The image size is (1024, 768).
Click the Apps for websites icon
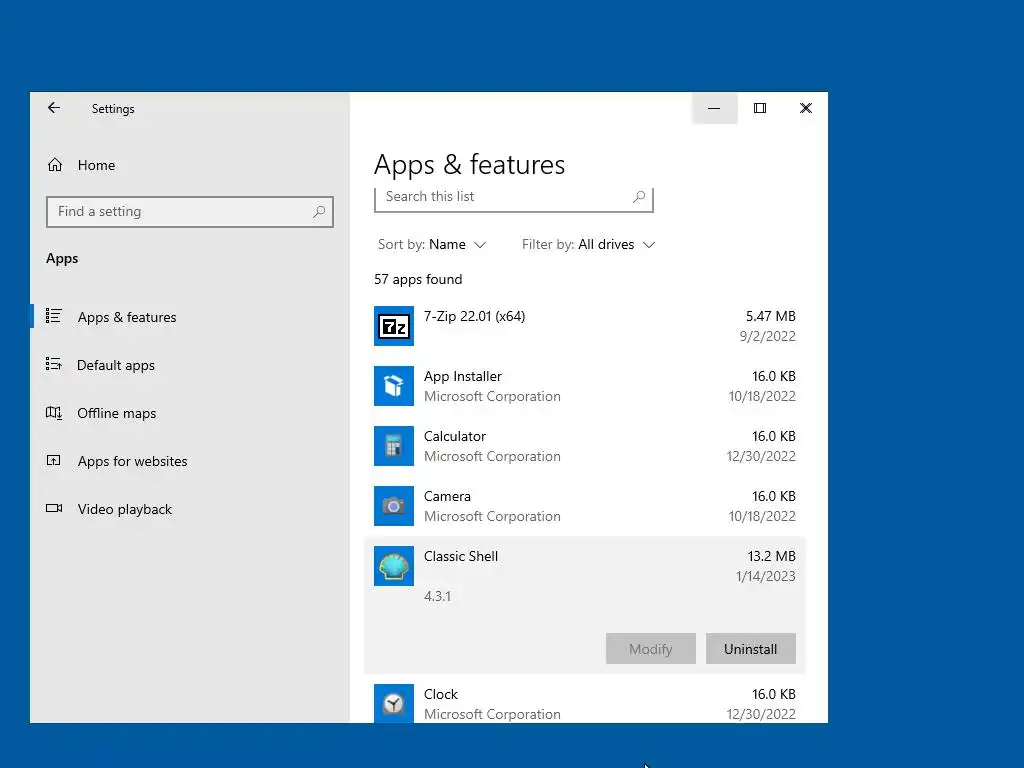(54, 460)
